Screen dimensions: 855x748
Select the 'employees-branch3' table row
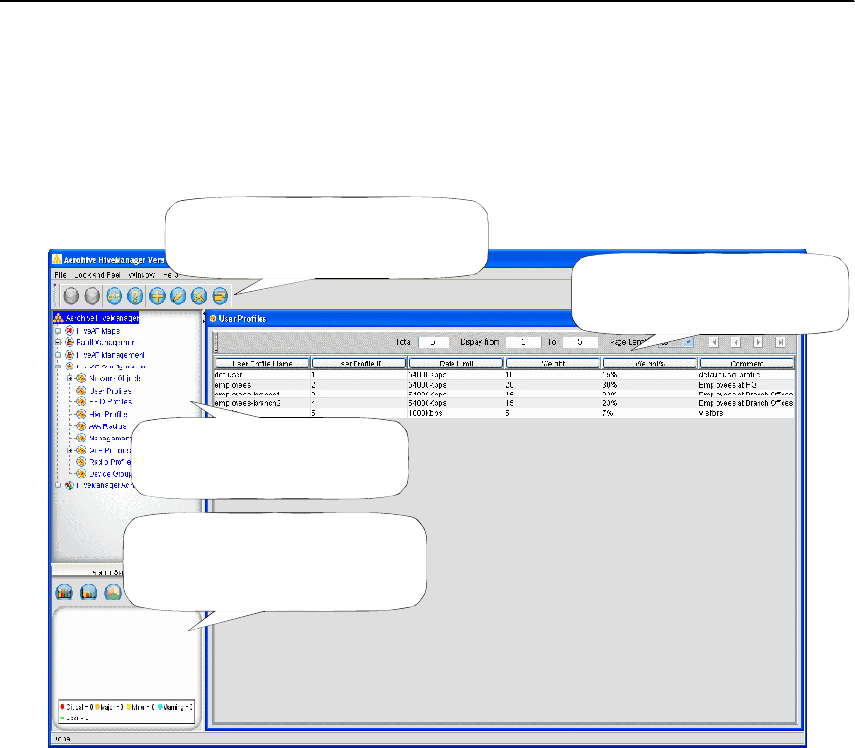[504, 403]
